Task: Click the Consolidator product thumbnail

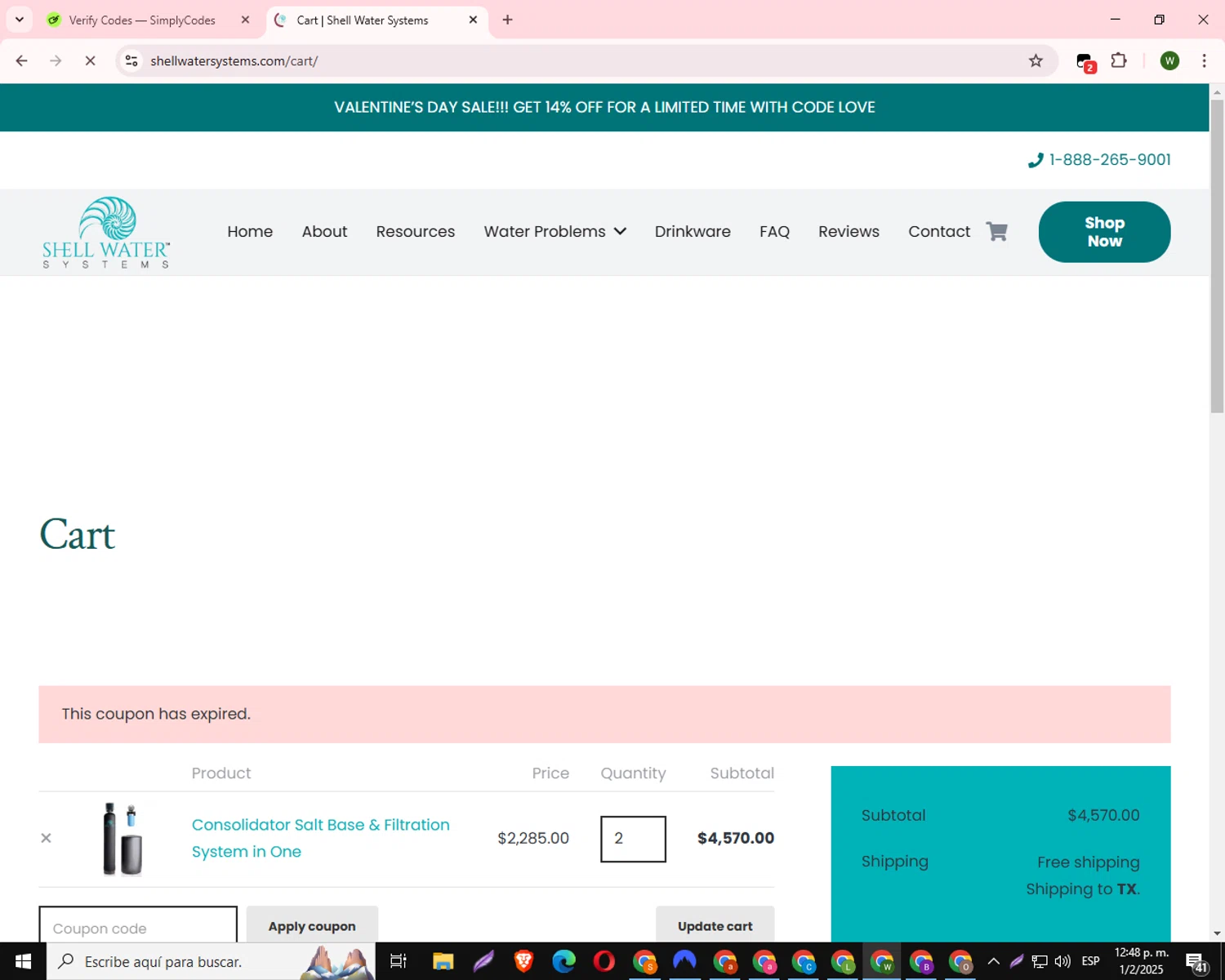Action: pyautogui.click(x=122, y=839)
